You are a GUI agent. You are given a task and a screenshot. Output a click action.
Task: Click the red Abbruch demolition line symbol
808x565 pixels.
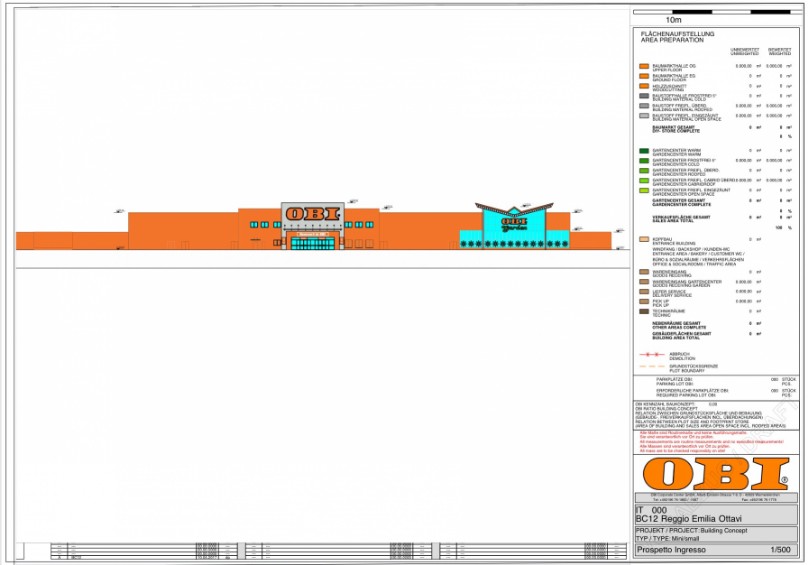pyautogui.click(x=652, y=355)
